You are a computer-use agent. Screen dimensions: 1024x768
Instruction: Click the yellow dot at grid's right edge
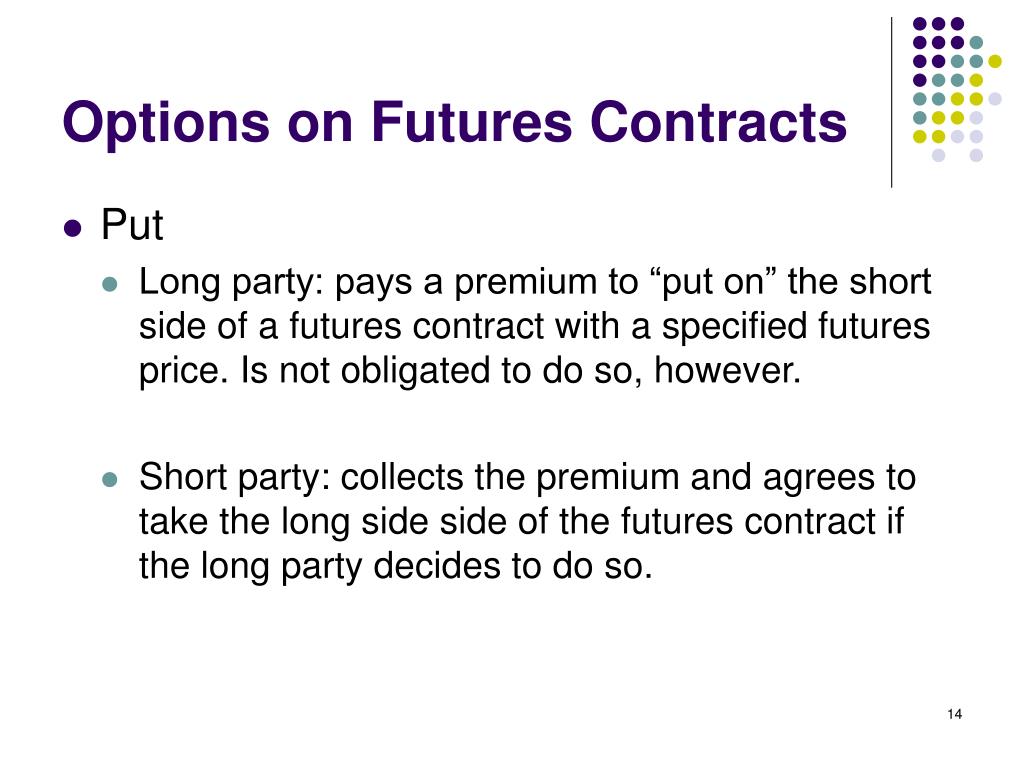[995, 61]
